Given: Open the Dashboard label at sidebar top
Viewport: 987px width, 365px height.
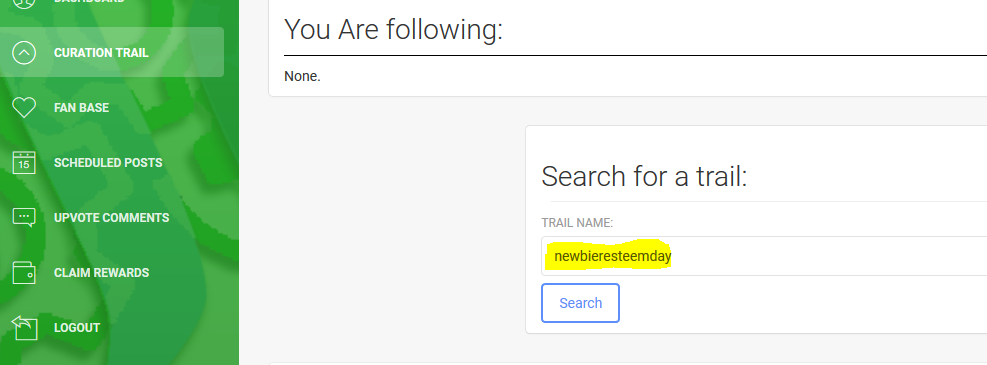Looking at the screenshot, I should [x=89, y=2].
